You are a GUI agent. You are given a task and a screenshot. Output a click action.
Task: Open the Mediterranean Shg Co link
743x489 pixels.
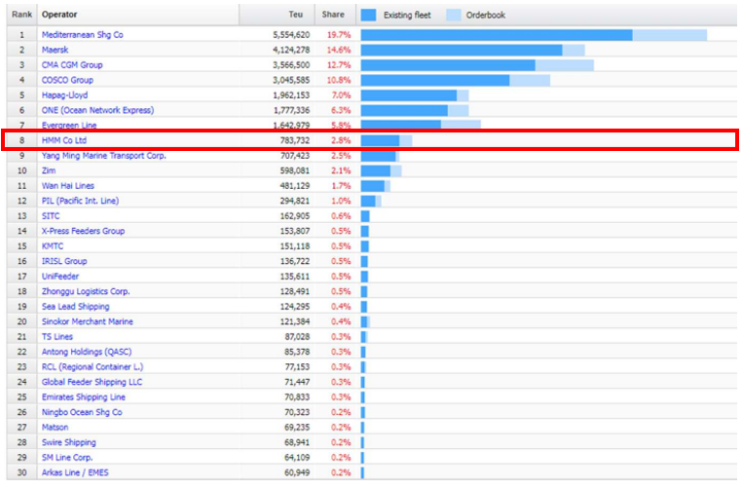pyautogui.click(x=82, y=35)
